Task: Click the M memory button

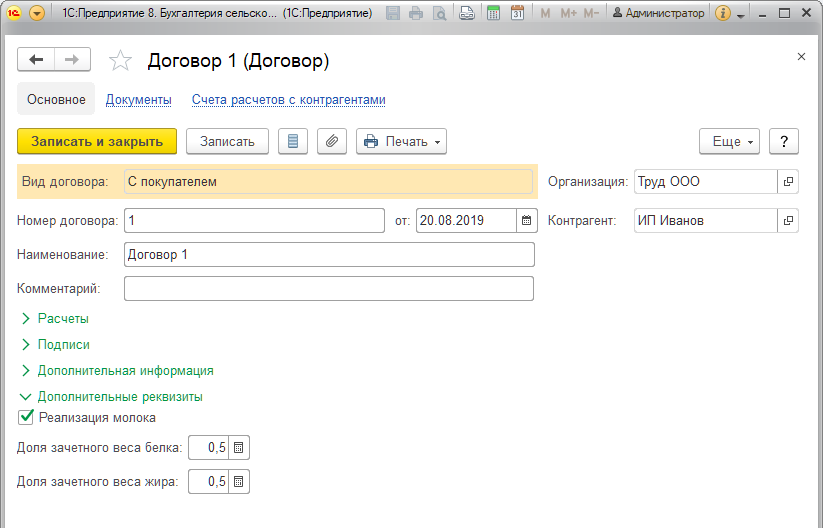Action: [x=545, y=13]
